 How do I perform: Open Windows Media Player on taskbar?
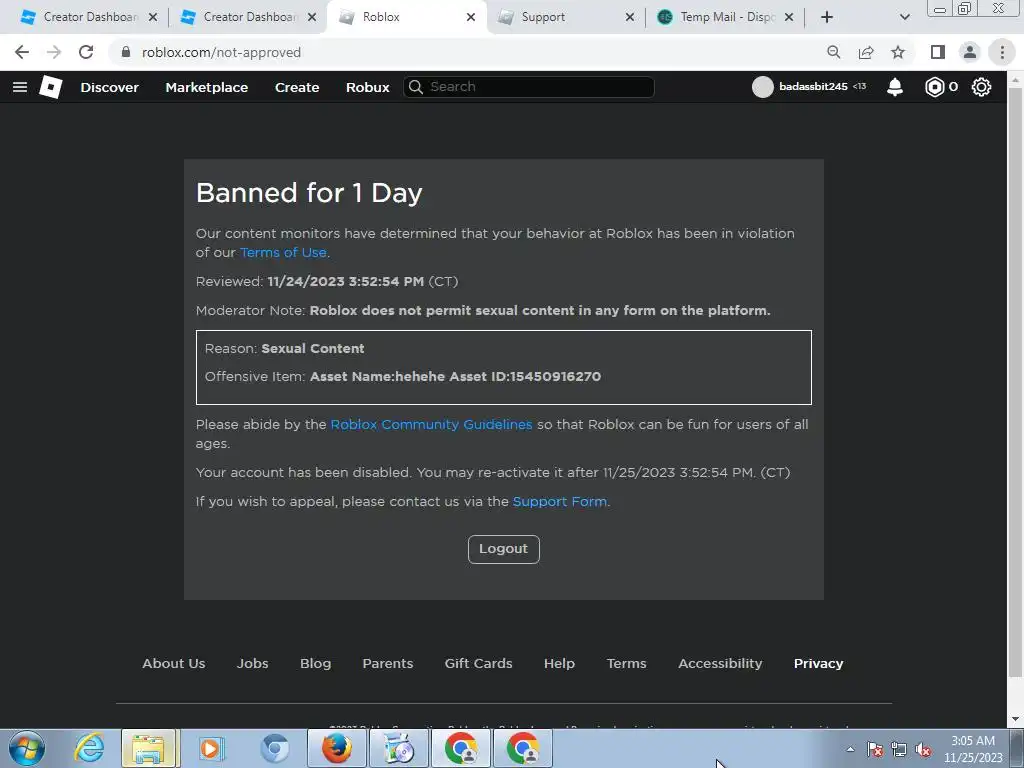tap(210, 748)
